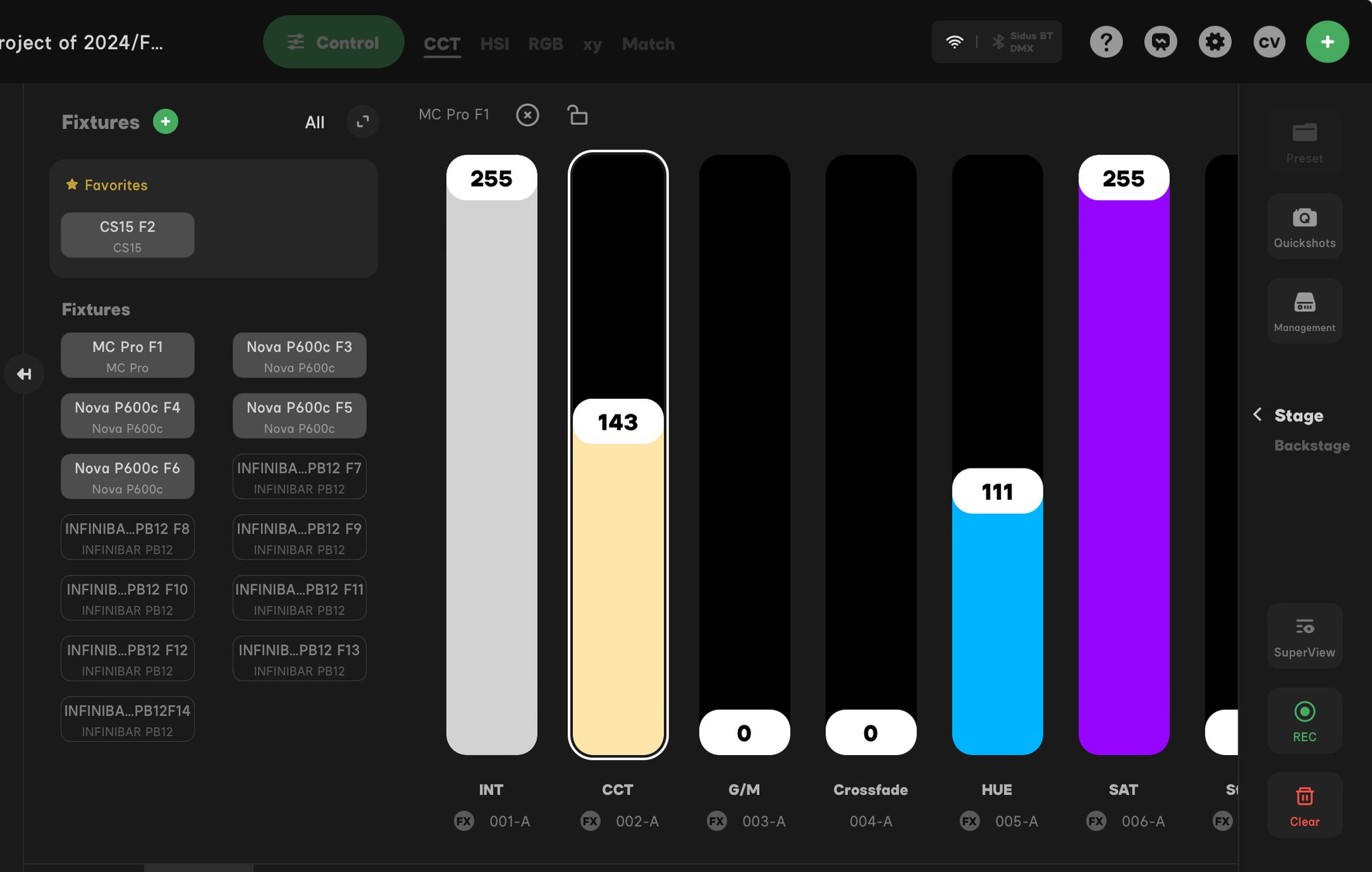This screenshot has height=872, width=1372.
Task: Click the Control button
Action: 334,41
